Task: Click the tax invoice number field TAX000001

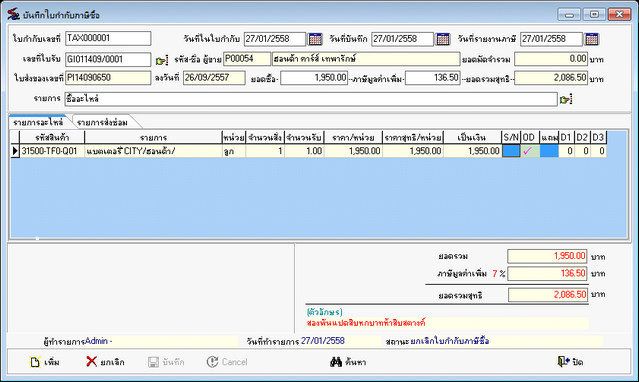Action: tap(108, 39)
